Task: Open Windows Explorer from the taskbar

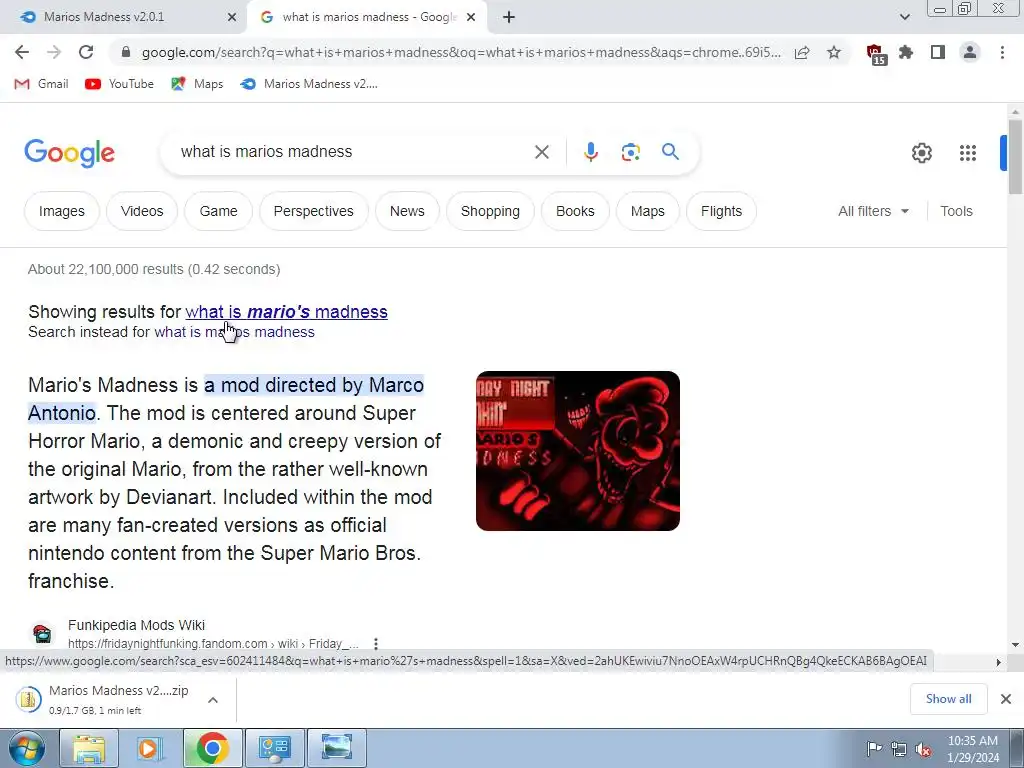Action: [x=89, y=748]
